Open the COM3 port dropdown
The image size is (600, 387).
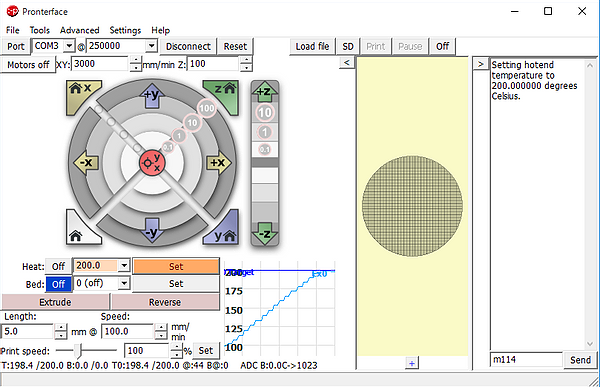(69, 46)
